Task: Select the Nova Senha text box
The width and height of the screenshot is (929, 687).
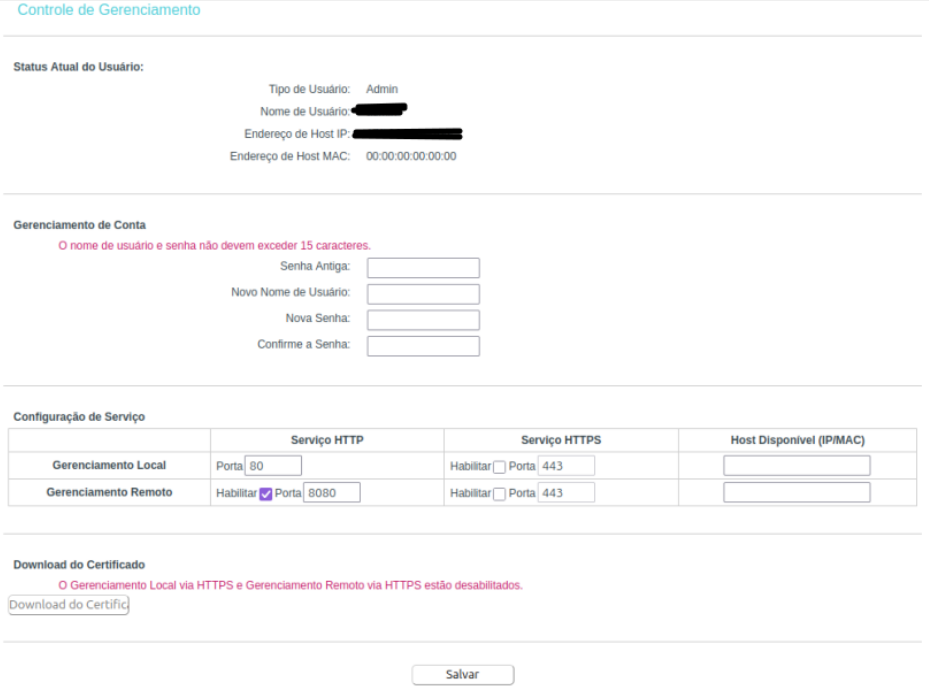Action: coord(423,320)
